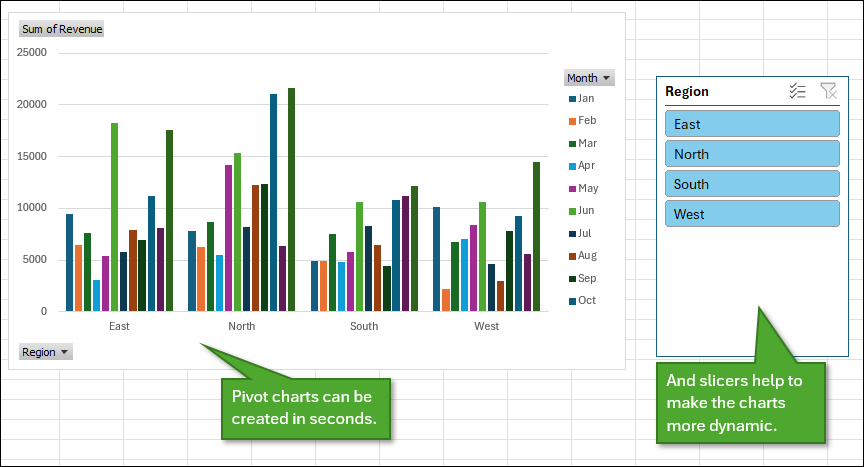Click the clear filter icon in slicer
This screenshot has width=864, height=467.
click(827, 91)
